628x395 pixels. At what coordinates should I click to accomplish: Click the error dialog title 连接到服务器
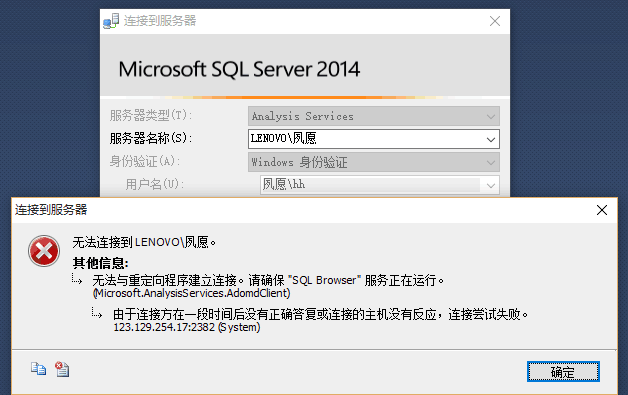(x=51, y=210)
